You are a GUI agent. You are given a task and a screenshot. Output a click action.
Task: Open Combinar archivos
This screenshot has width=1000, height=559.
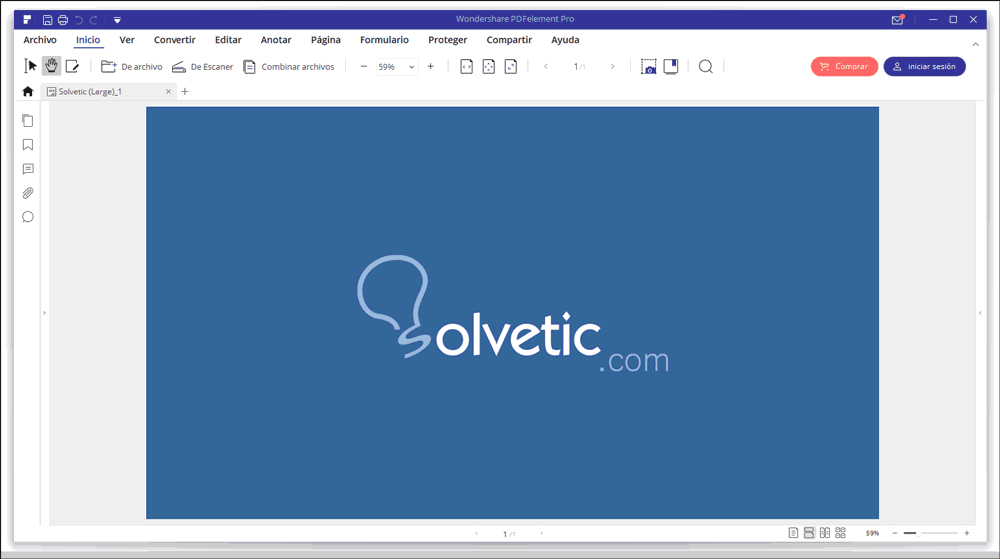pos(289,66)
